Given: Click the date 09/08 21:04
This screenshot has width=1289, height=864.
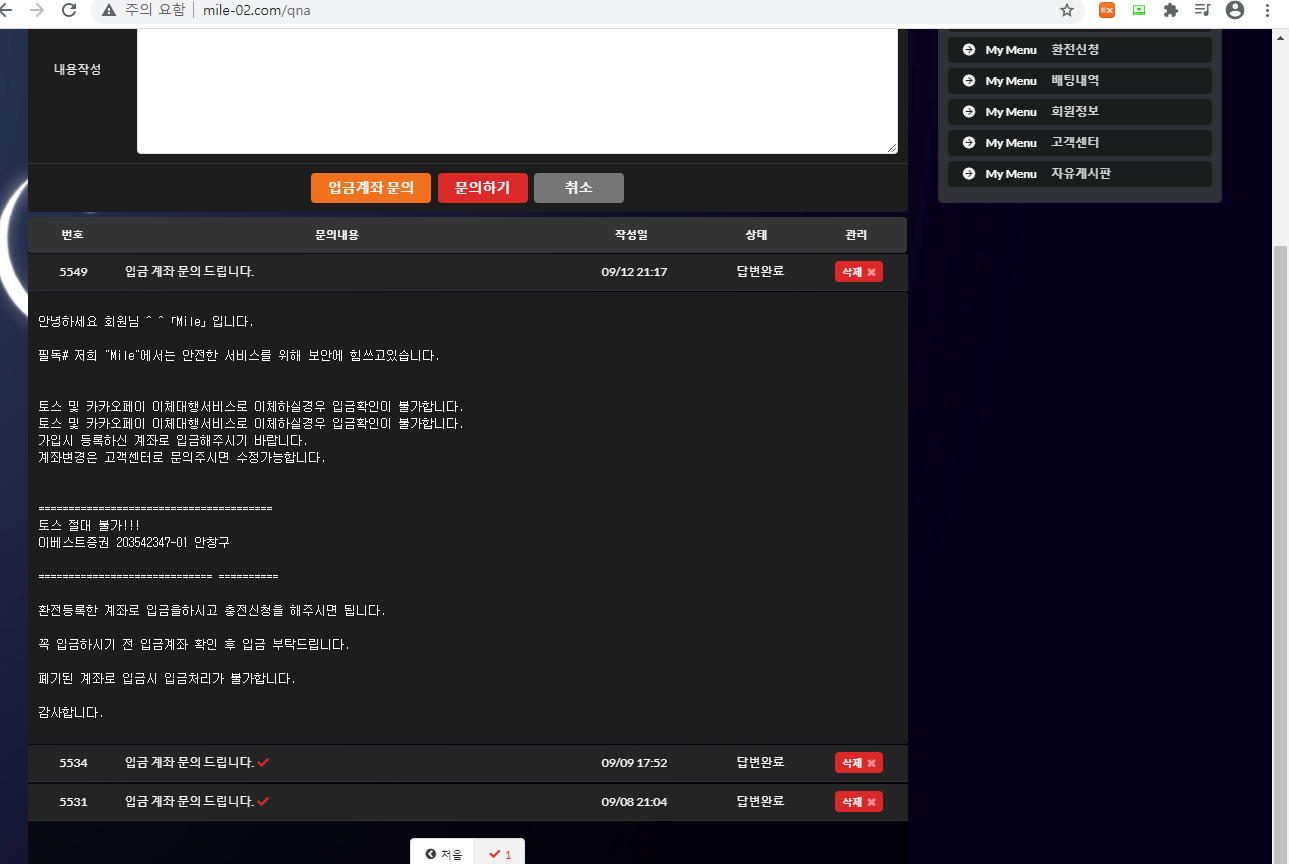Looking at the screenshot, I should click(634, 802).
